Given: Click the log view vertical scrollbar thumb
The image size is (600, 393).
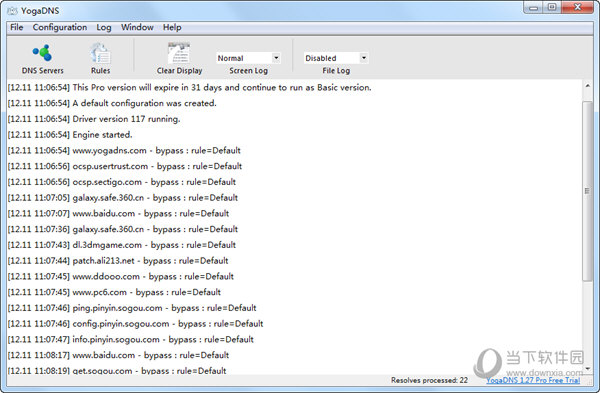Looking at the screenshot, I should [587, 191].
